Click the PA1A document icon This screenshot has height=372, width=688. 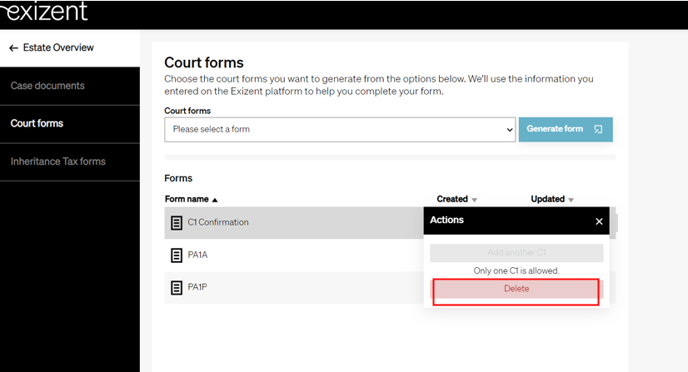coord(176,255)
